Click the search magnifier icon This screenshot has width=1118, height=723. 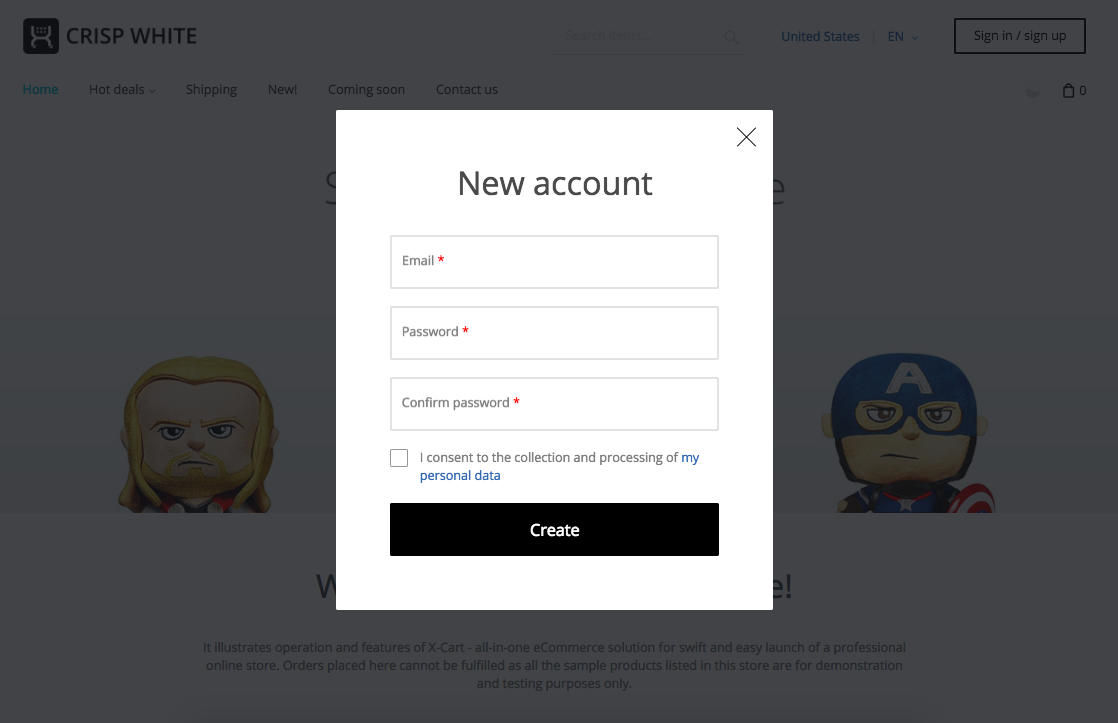tap(731, 36)
